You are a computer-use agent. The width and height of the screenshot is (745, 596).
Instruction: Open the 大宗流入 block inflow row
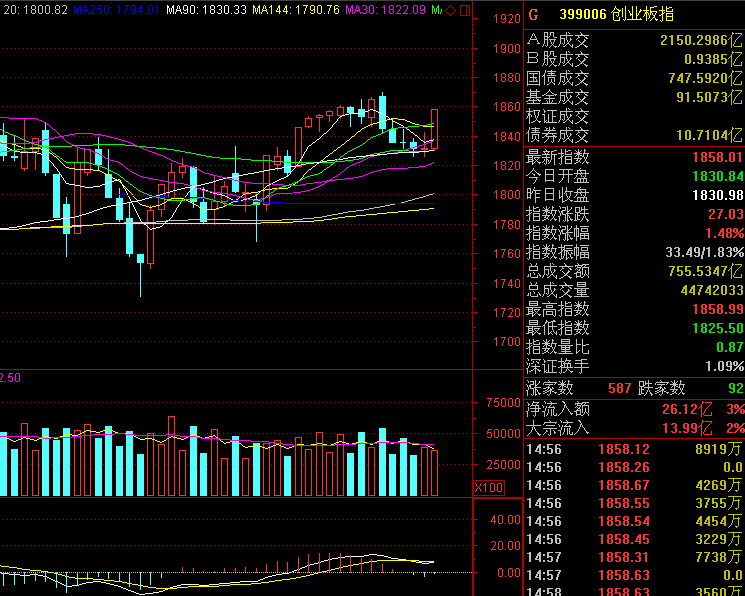click(x=634, y=428)
